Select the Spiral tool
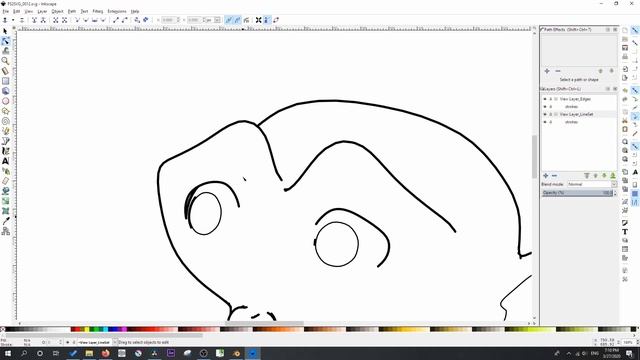The image size is (640, 360). tap(5, 121)
